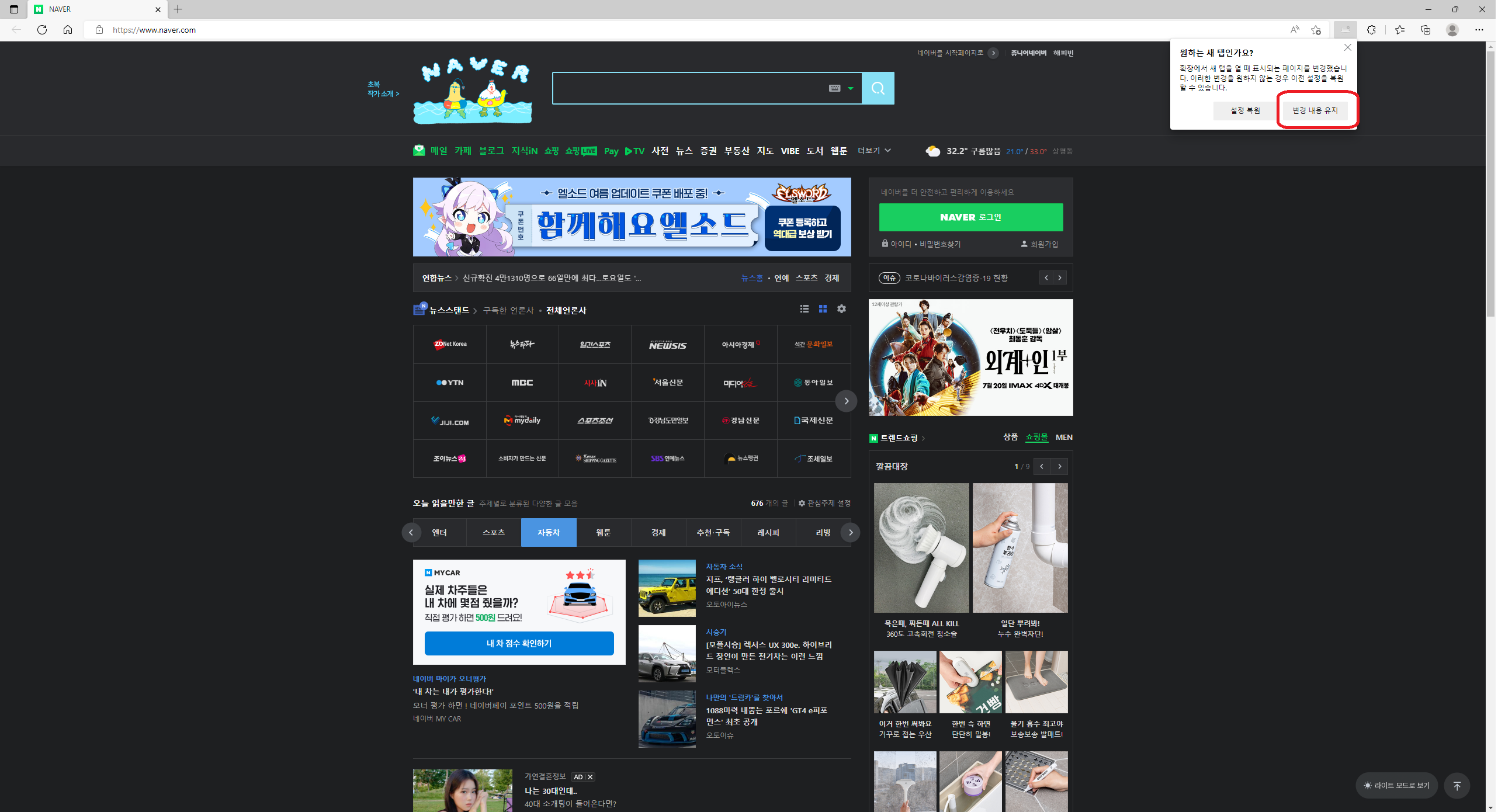Image resolution: width=1498 pixels, height=812 pixels.
Task: Select 구독한 언론사 in newsstand
Action: [509, 311]
